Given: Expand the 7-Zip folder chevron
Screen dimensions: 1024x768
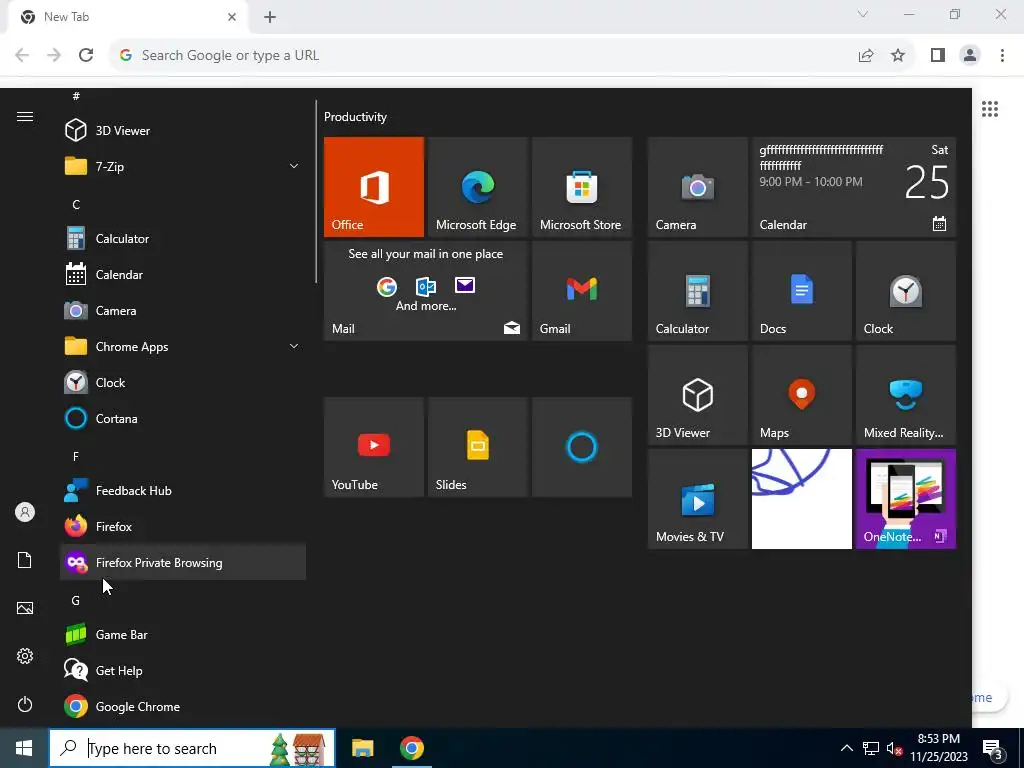Looking at the screenshot, I should [x=294, y=166].
